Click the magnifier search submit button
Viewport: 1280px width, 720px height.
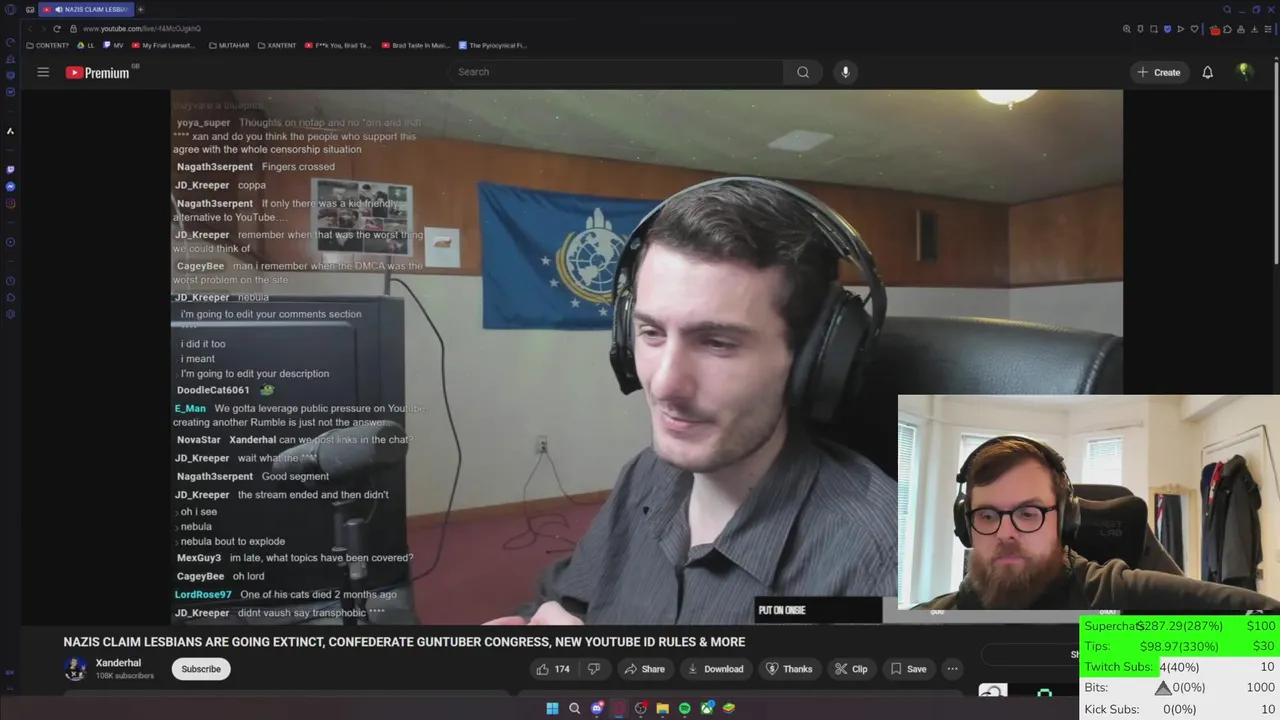pos(803,72)
